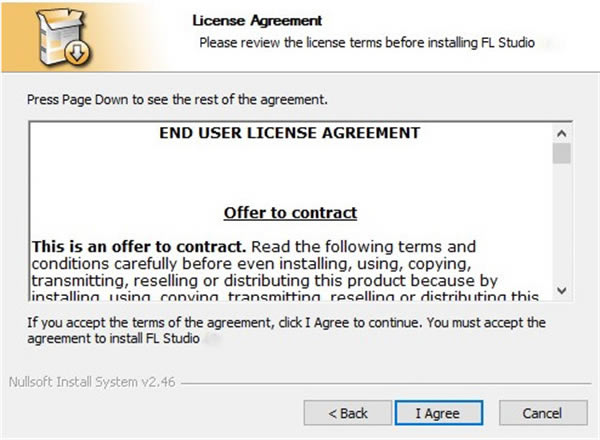This screenshot has height=440, width=600.
Task: Click the END USER LICENSE AGREEMENT heading
Action: tap(290, 132)
